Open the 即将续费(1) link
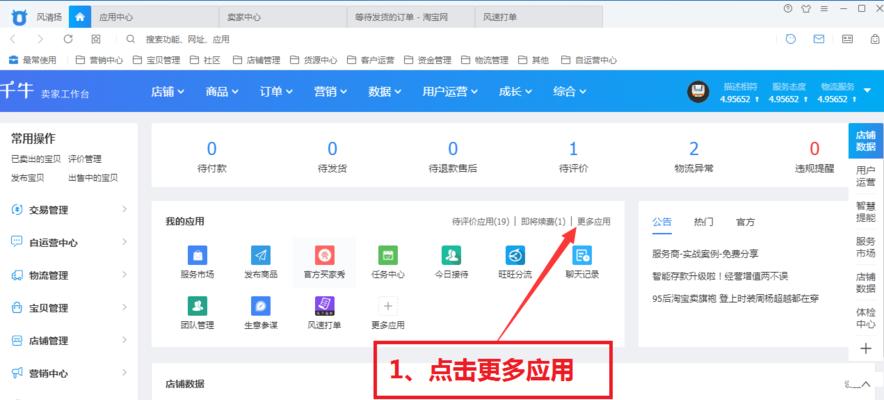 pos(543,221)
